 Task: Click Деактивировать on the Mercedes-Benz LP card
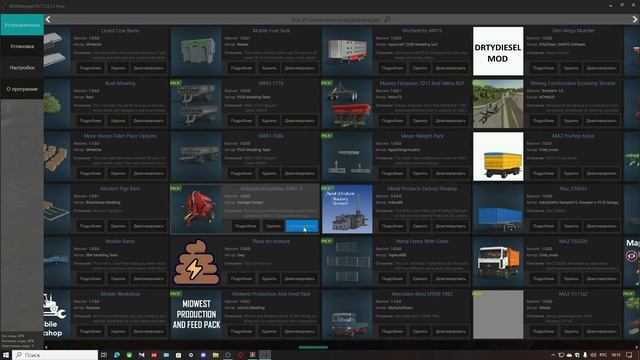pyautogui.click(x=451, y=331)
